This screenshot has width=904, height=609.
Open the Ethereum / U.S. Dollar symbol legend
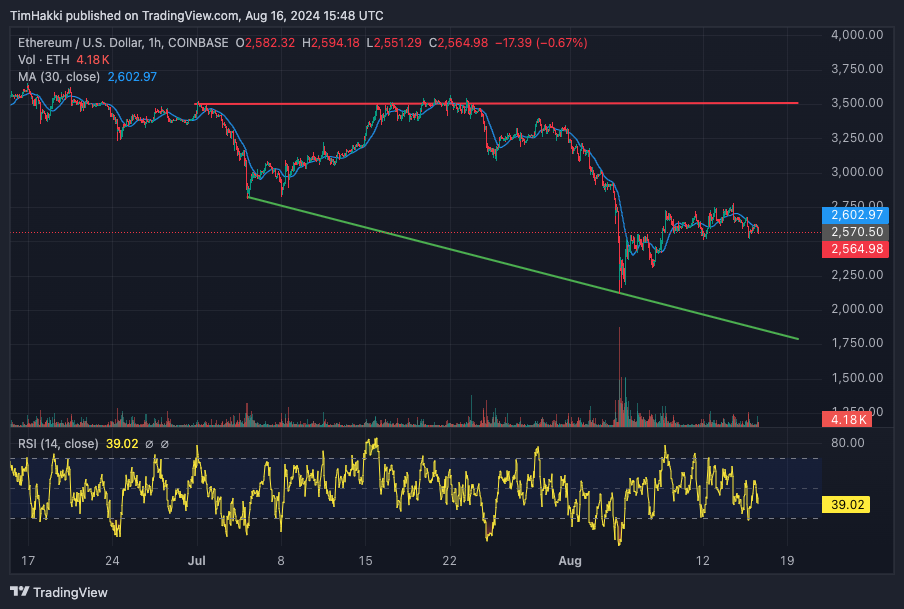tap(75, 43)
